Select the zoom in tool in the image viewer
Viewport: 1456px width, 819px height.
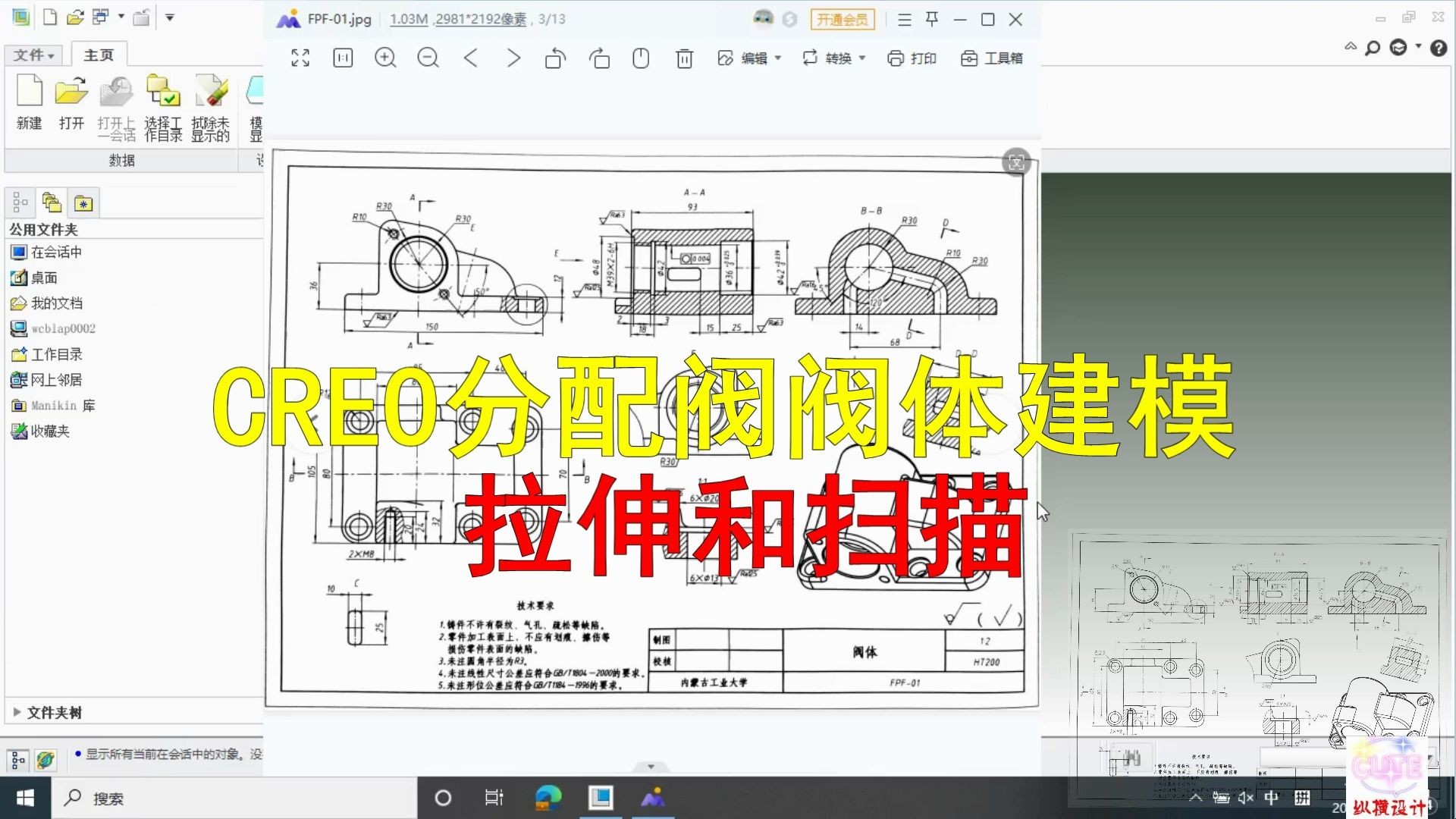385,58
